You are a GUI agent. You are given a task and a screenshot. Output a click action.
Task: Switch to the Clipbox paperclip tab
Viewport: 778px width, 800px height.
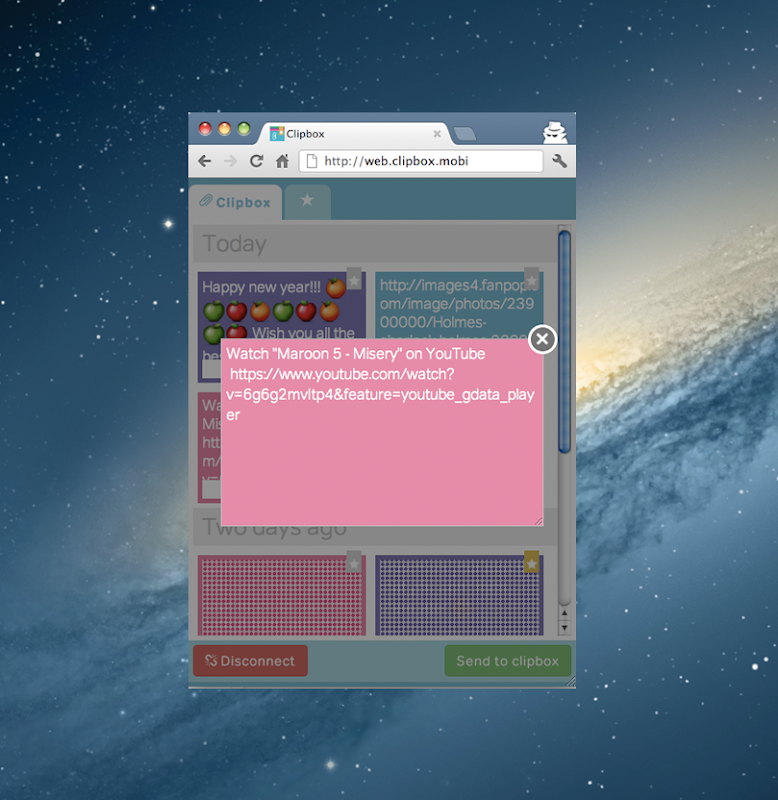(235, 202)
